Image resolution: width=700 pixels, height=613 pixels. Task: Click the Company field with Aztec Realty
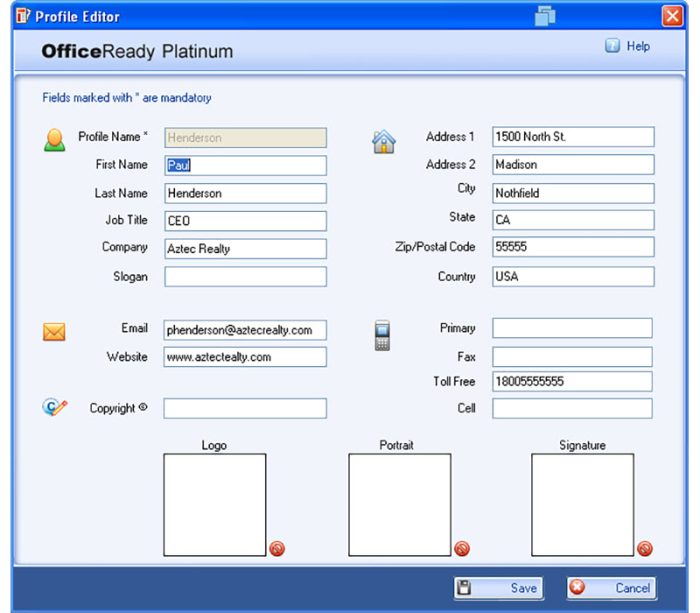[245, 249]
